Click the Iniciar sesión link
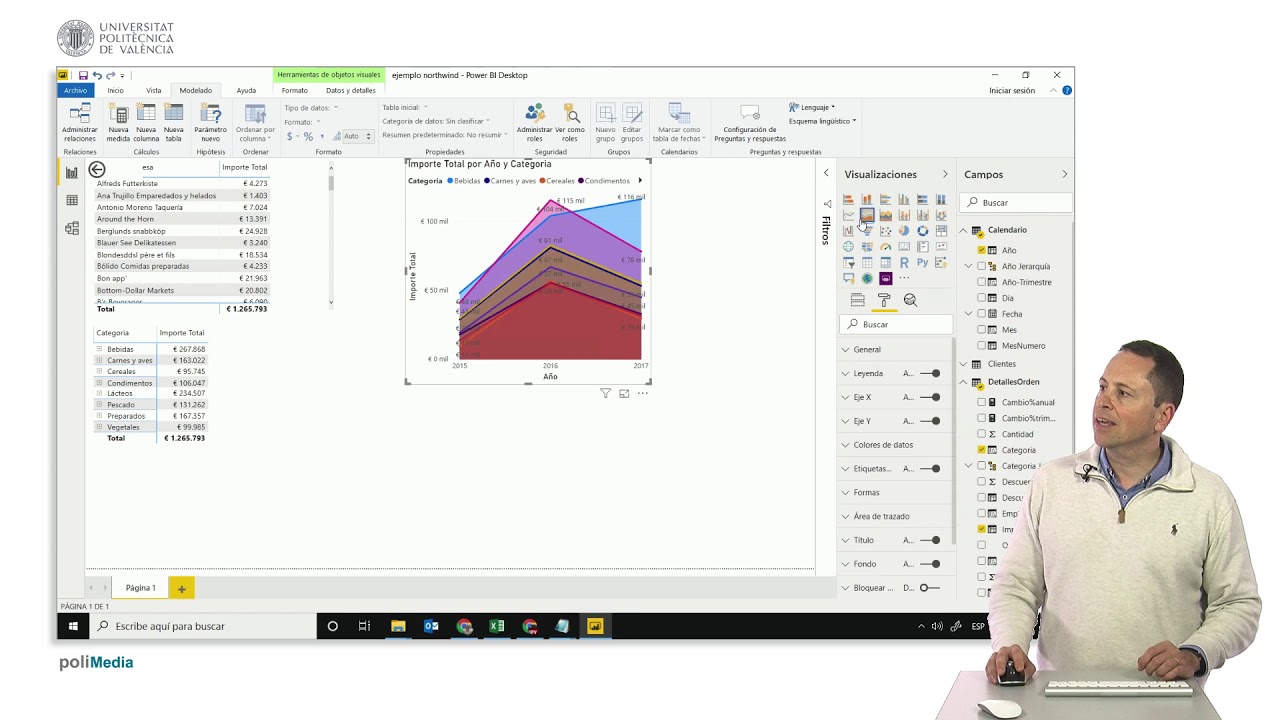1280x720 pixels. (1012, 90)
